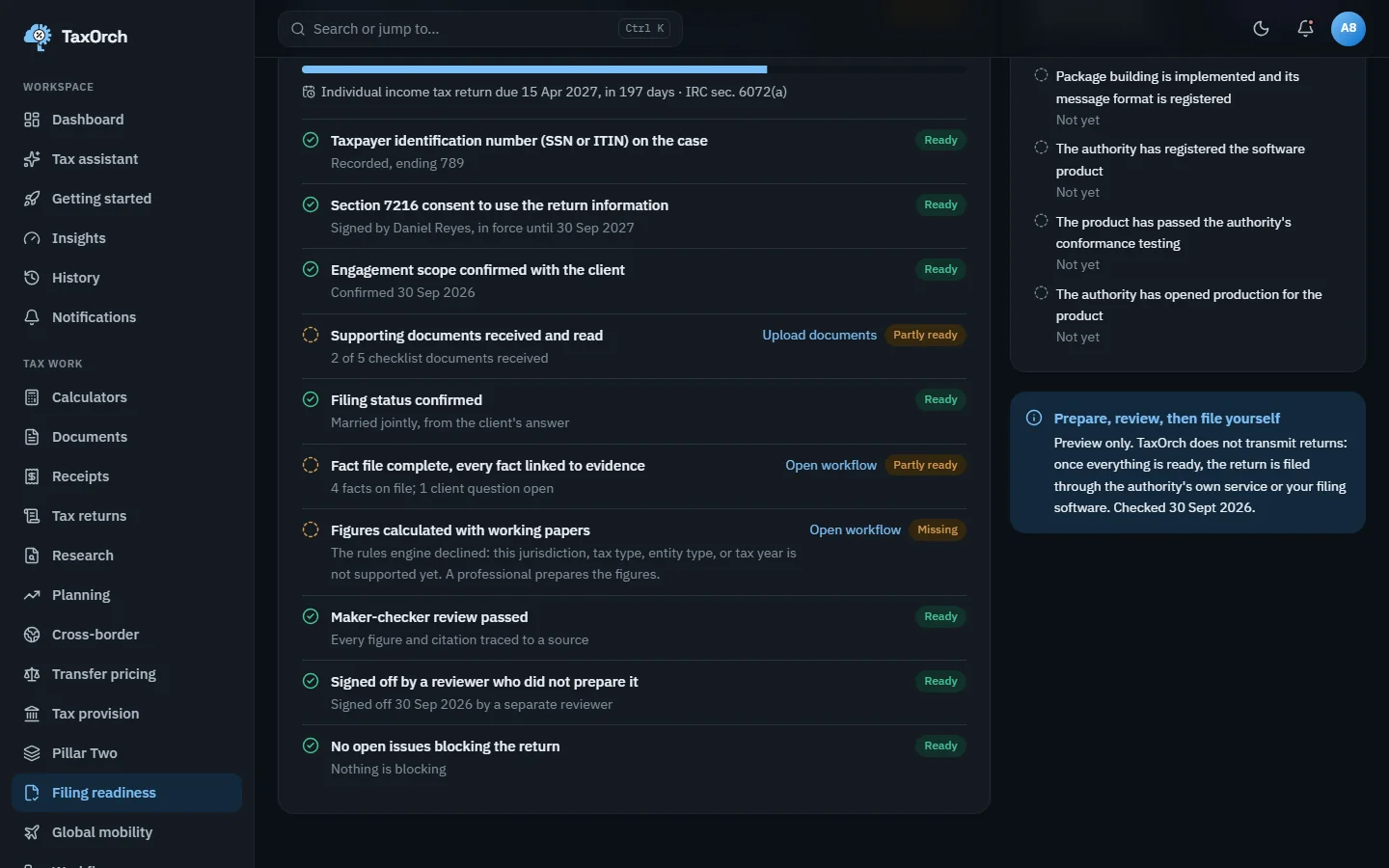Image resolution: width=1389 pixels, height=868 pixels.
Task: Click pending circle for Supporting documents received
Action: point(311,335)
